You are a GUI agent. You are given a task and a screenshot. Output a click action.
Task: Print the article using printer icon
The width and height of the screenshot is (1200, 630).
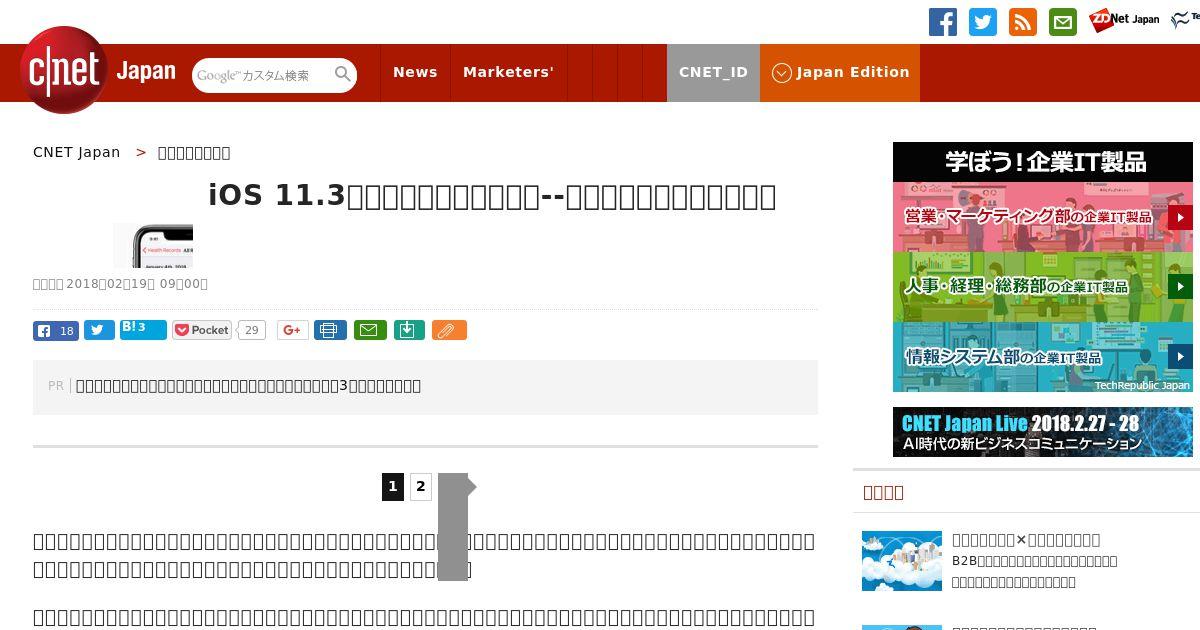(330, 330)
